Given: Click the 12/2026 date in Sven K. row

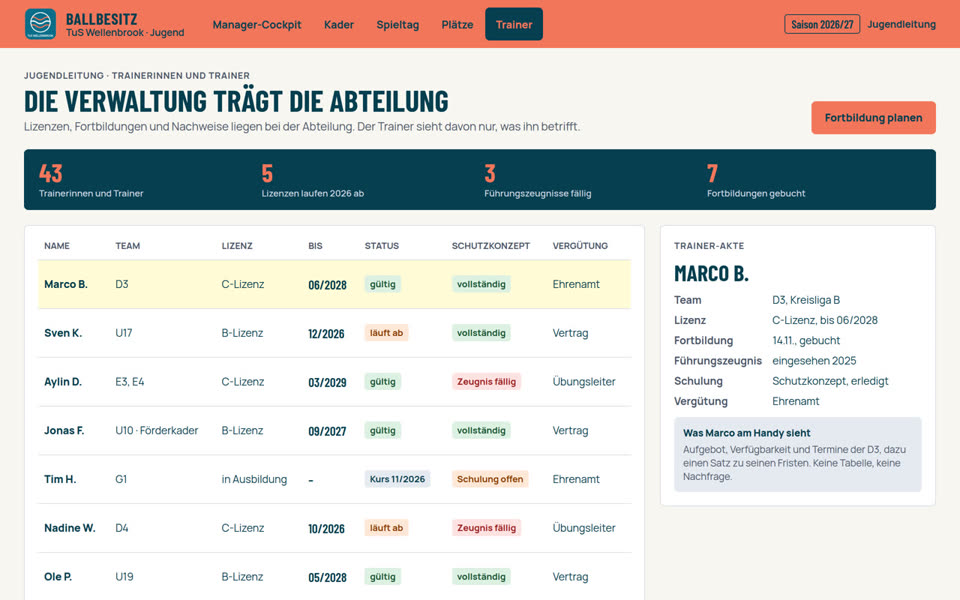Looking at the screenshot, I should point(326,334).
